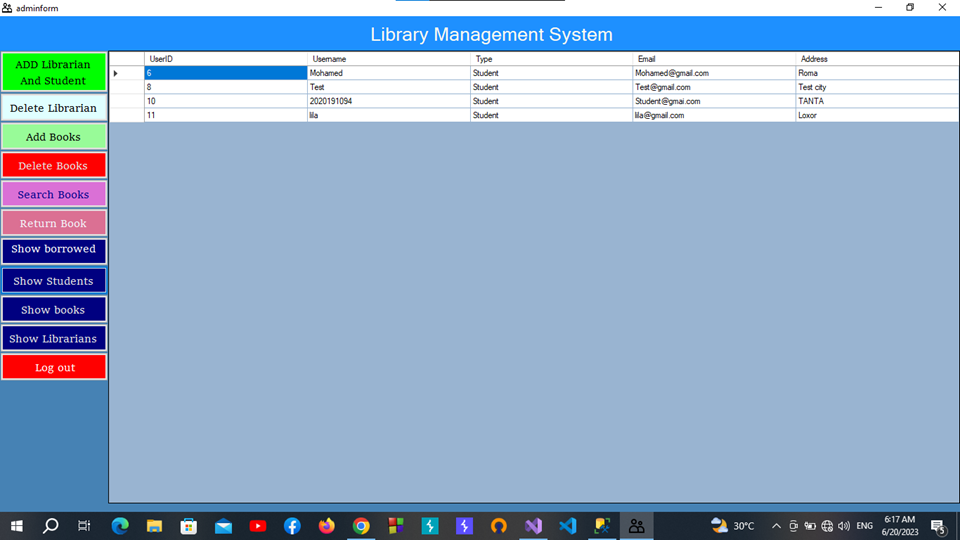Click the UserID column header
The image size is (960, 540).
[x=226, y=59]
